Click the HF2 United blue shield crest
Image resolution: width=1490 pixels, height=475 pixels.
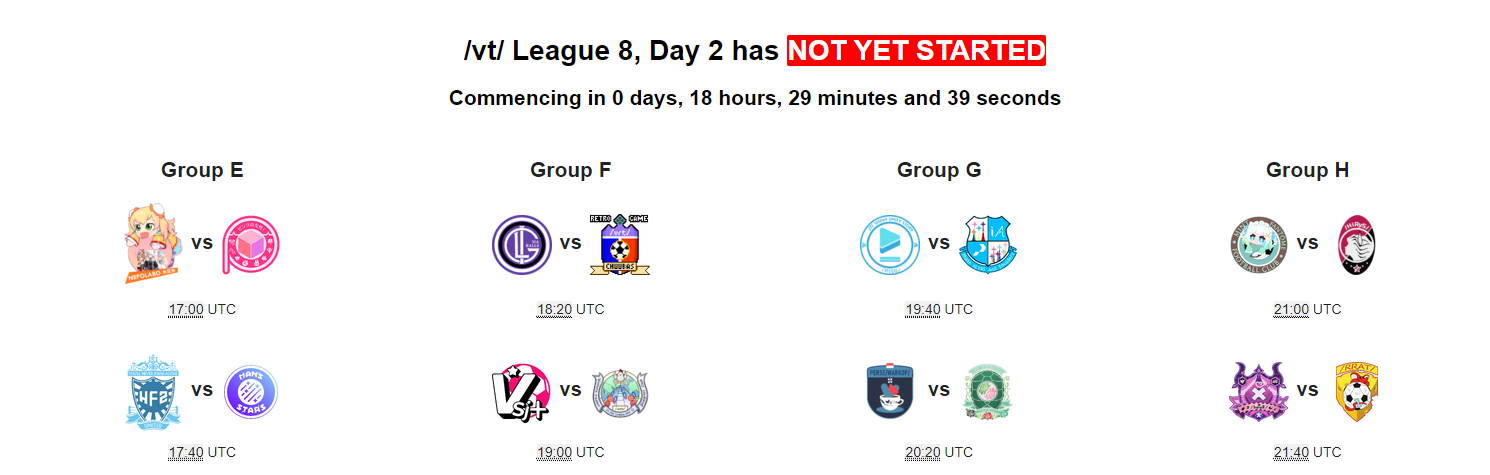tap(154, 390)
